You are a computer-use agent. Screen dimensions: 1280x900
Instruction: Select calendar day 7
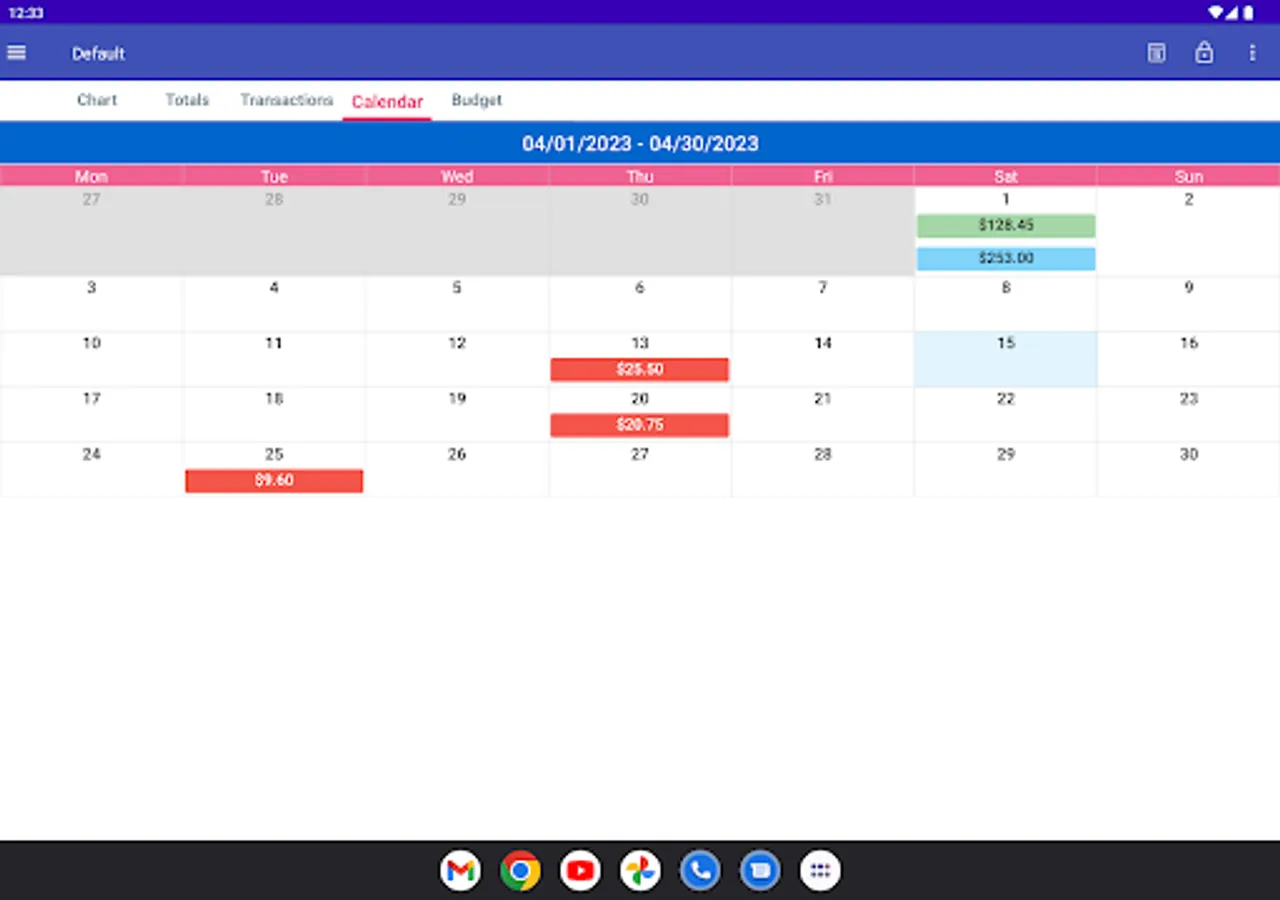(x=823, y=304)
